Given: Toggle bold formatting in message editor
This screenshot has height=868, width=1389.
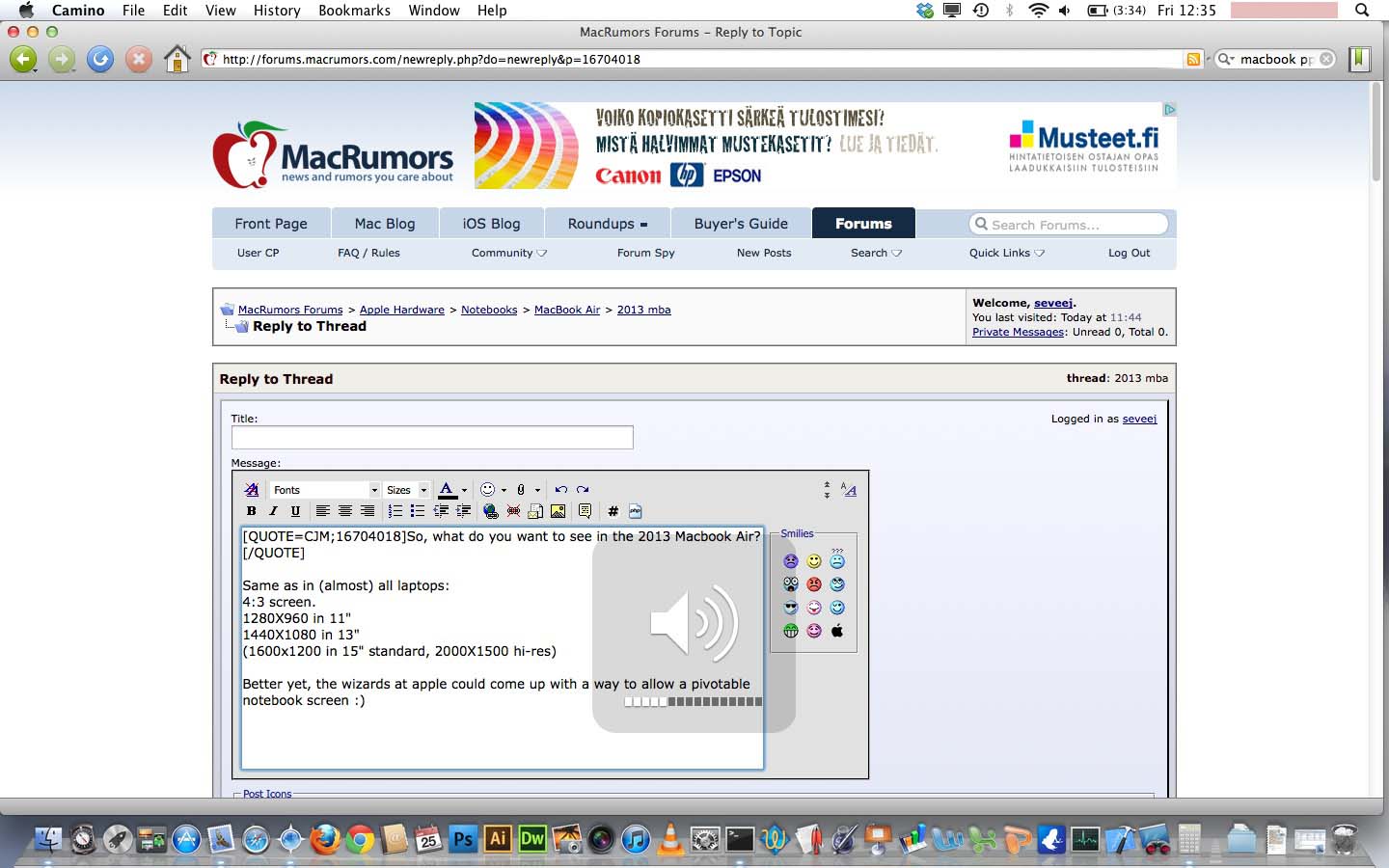Looking at the screenshot, I should tap(251, 511).
